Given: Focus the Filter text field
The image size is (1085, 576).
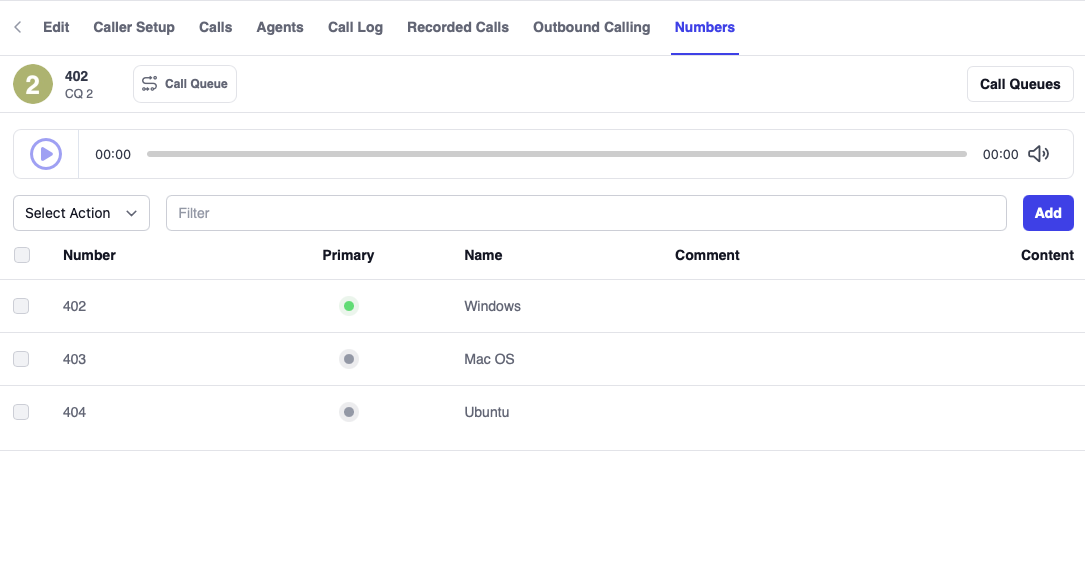Looking at the screenshot, I should [586, 213].
